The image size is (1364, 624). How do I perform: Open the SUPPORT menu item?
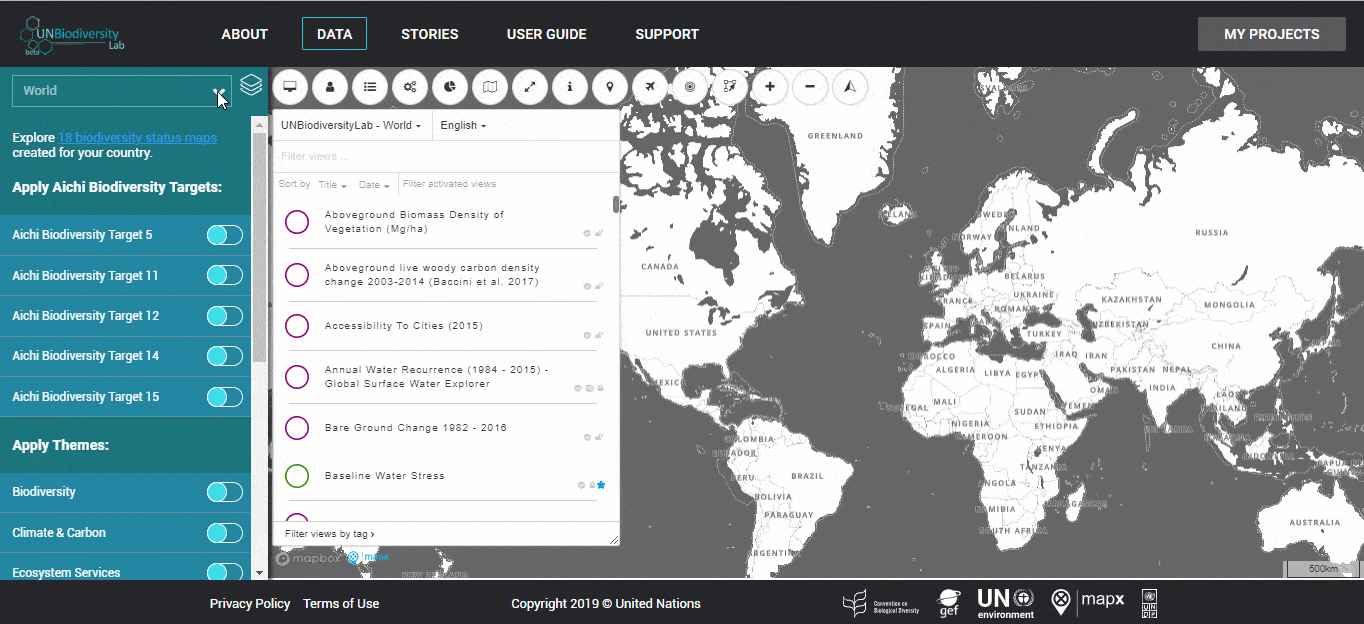[667, 34]
